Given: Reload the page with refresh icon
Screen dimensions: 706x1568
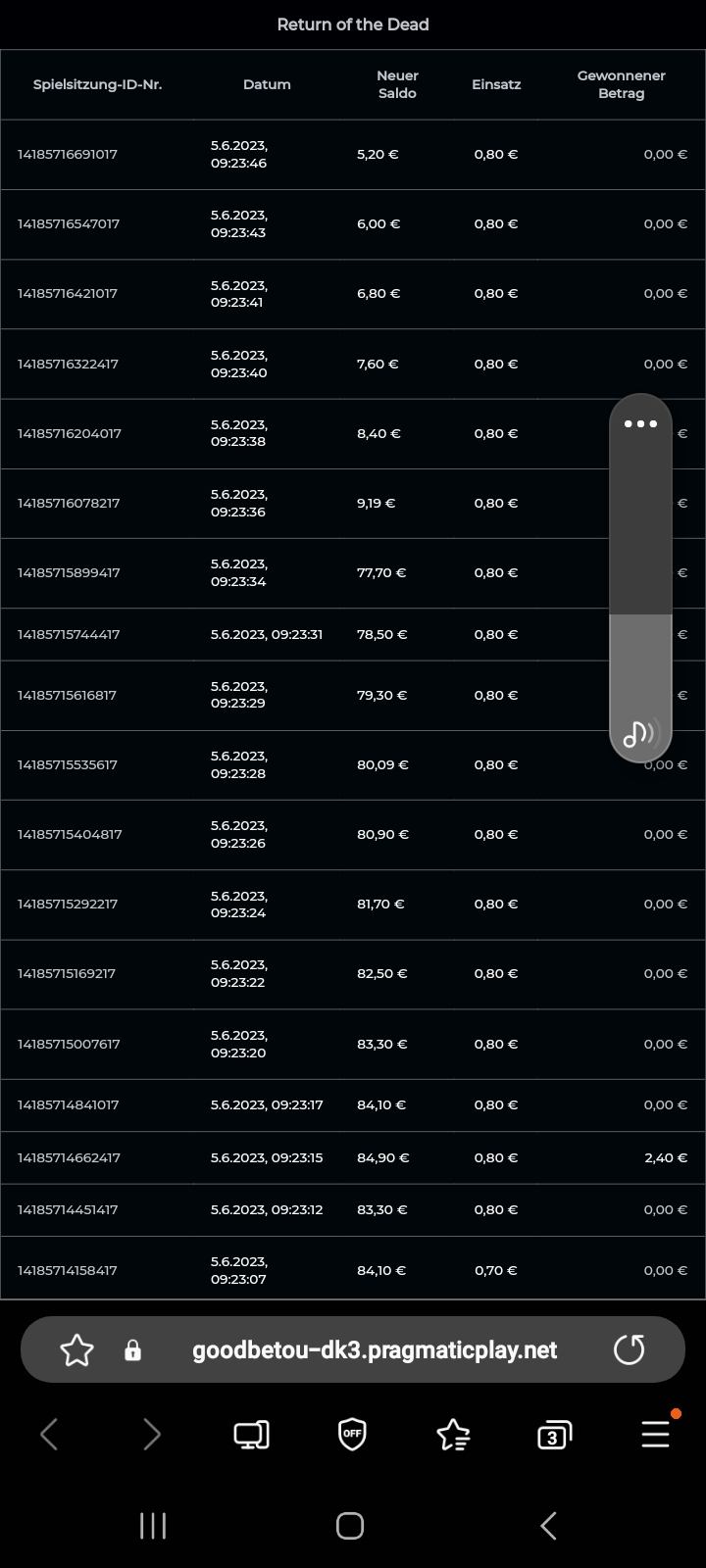Looking at the screenshot, I should click(629, 1349).
